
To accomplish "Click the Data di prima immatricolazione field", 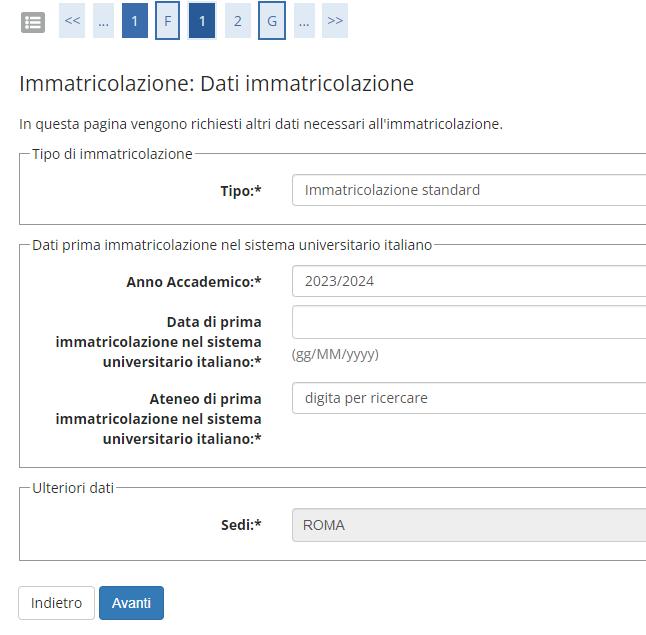I will click(468, 322).
